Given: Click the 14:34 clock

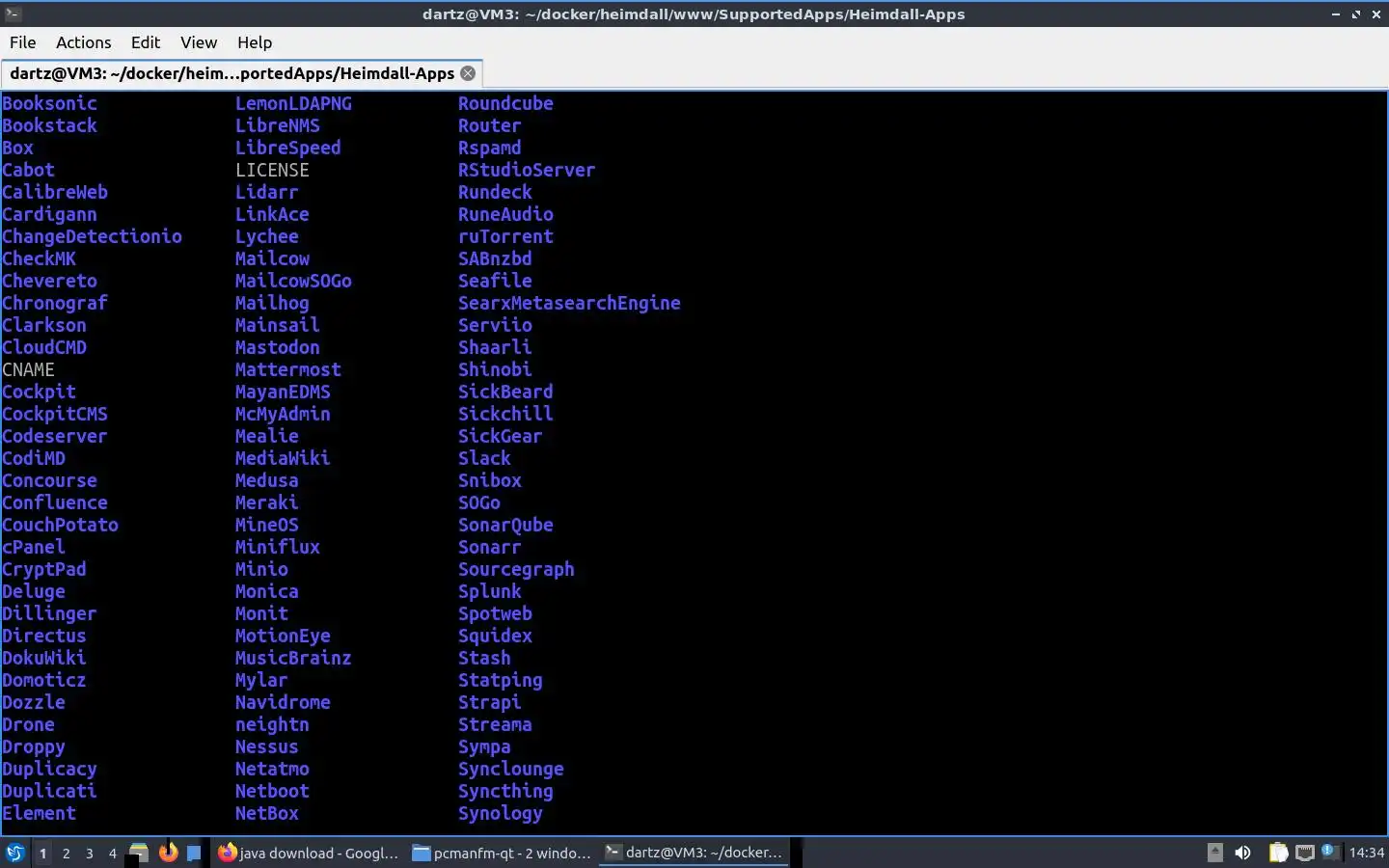Looking at the screenshot, I should tap(1366, 853).
